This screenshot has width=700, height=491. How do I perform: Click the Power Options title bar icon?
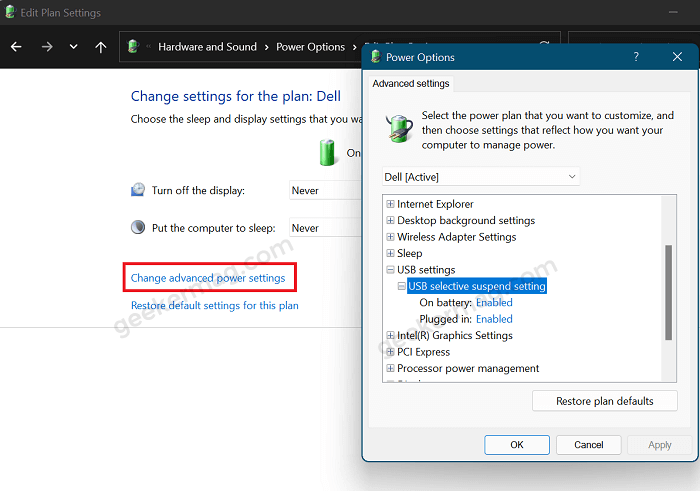[375, 57]
